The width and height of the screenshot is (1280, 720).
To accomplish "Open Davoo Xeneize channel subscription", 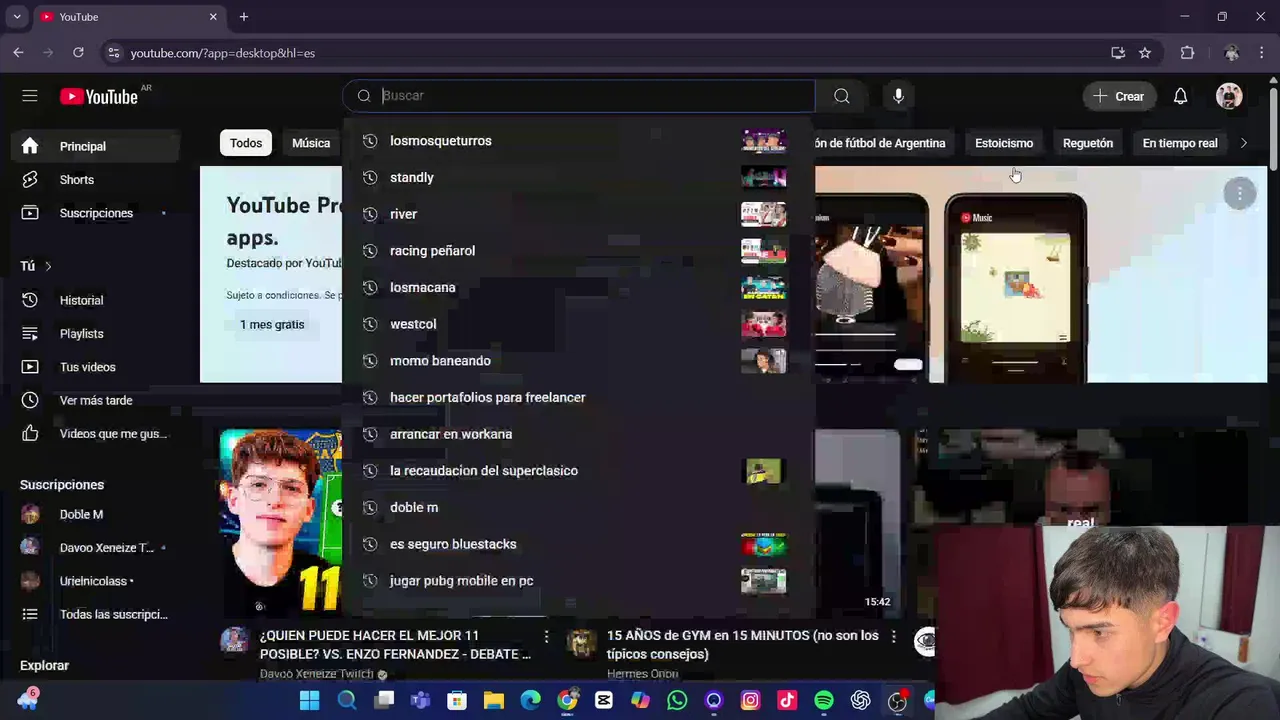I will click(98, 547).
